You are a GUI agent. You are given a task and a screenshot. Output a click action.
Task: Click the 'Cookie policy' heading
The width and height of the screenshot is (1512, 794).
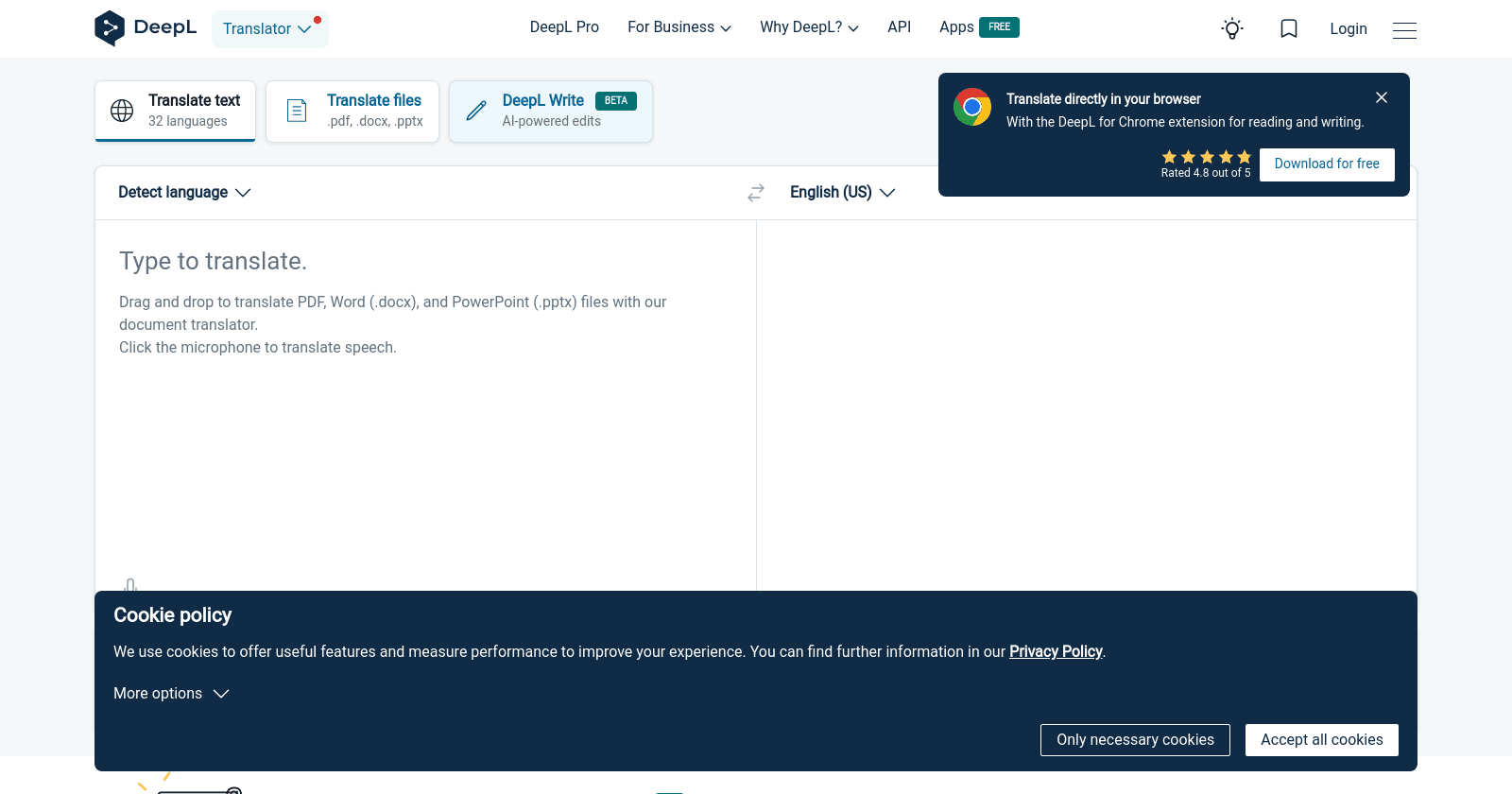(172, 615)
